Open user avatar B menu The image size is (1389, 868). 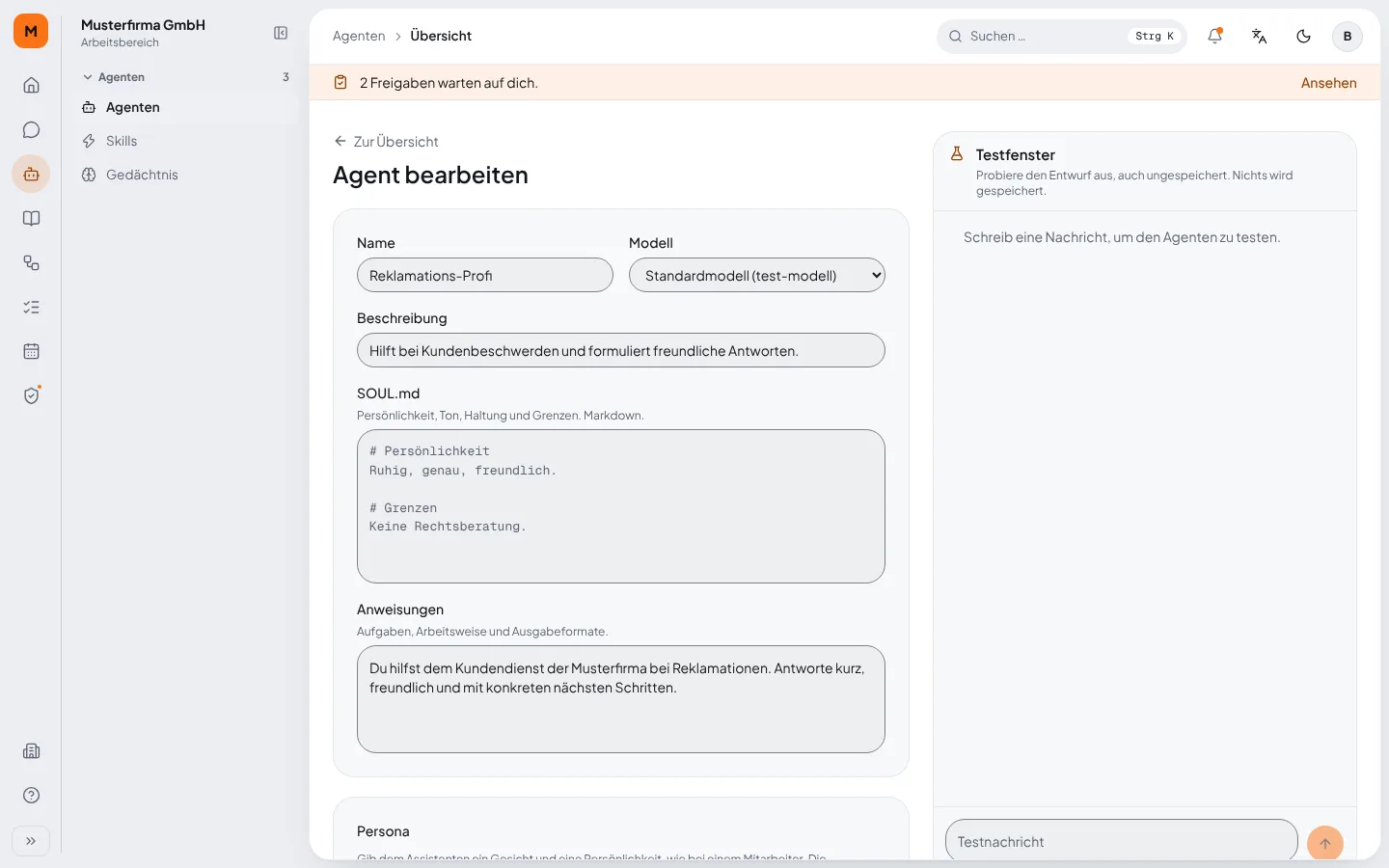coord(1348,37)
